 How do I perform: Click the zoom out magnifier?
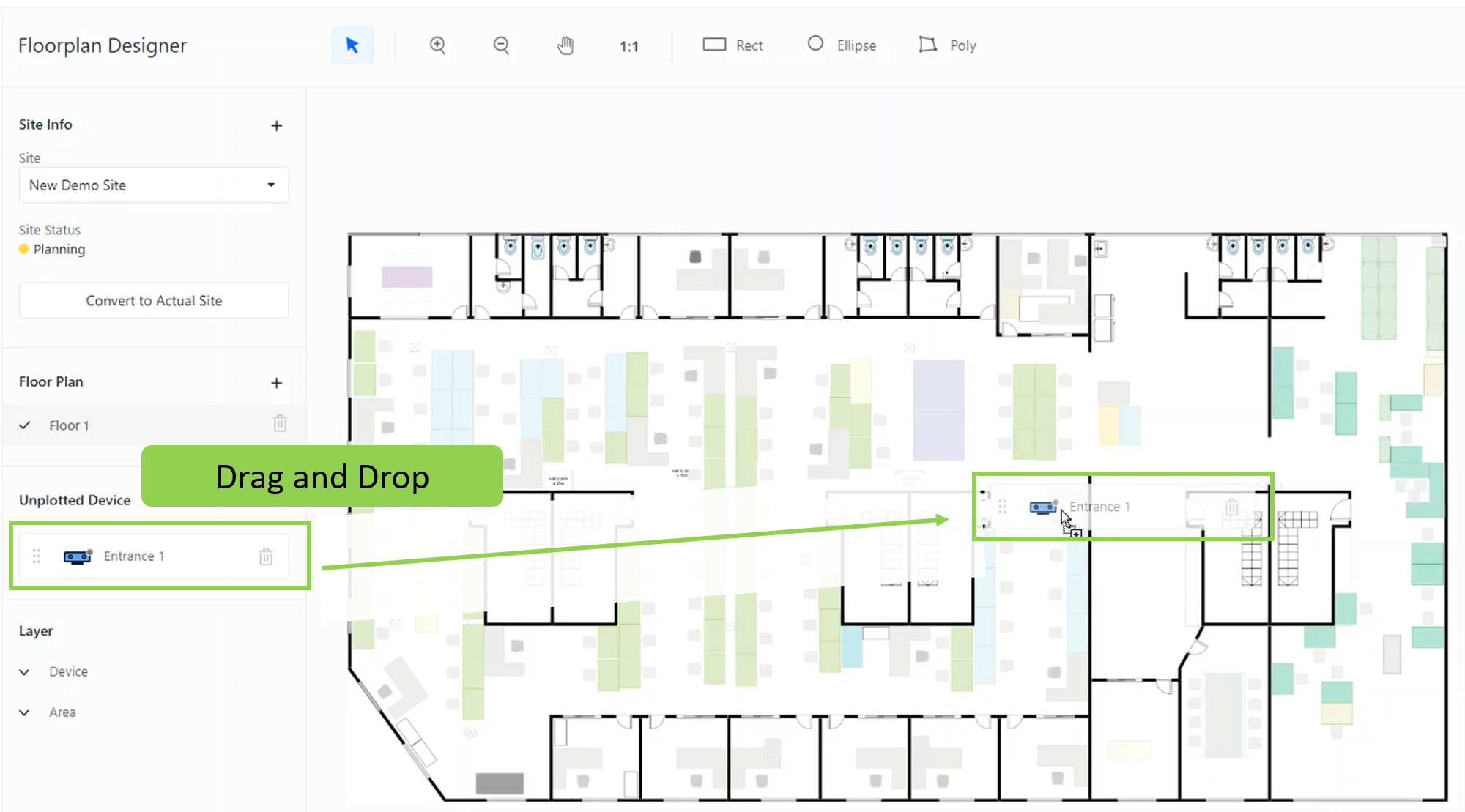click(501, 45)
